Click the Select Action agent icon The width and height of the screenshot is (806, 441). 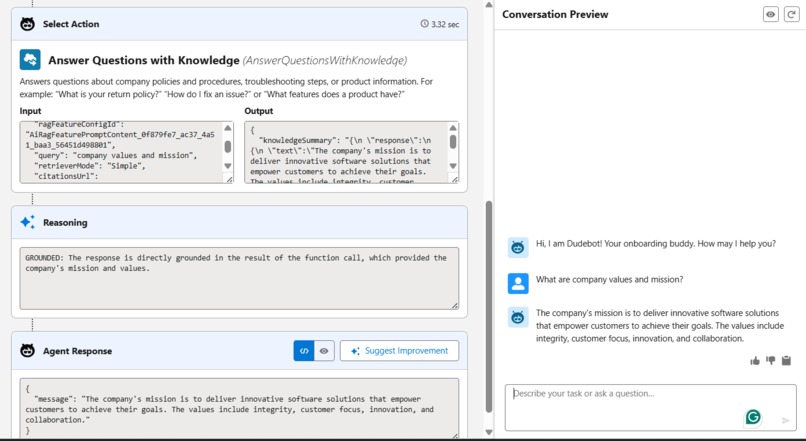coord(27,24)
